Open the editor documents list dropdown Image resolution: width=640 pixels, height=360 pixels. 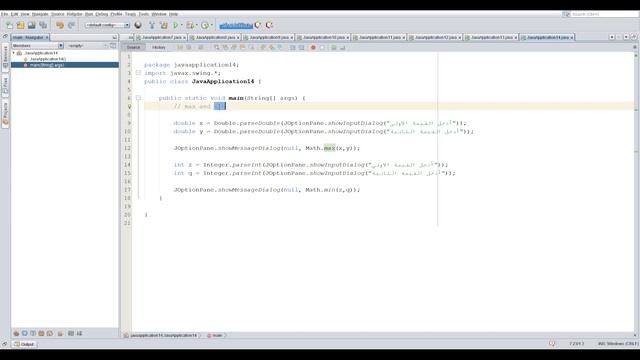(626, 37)
